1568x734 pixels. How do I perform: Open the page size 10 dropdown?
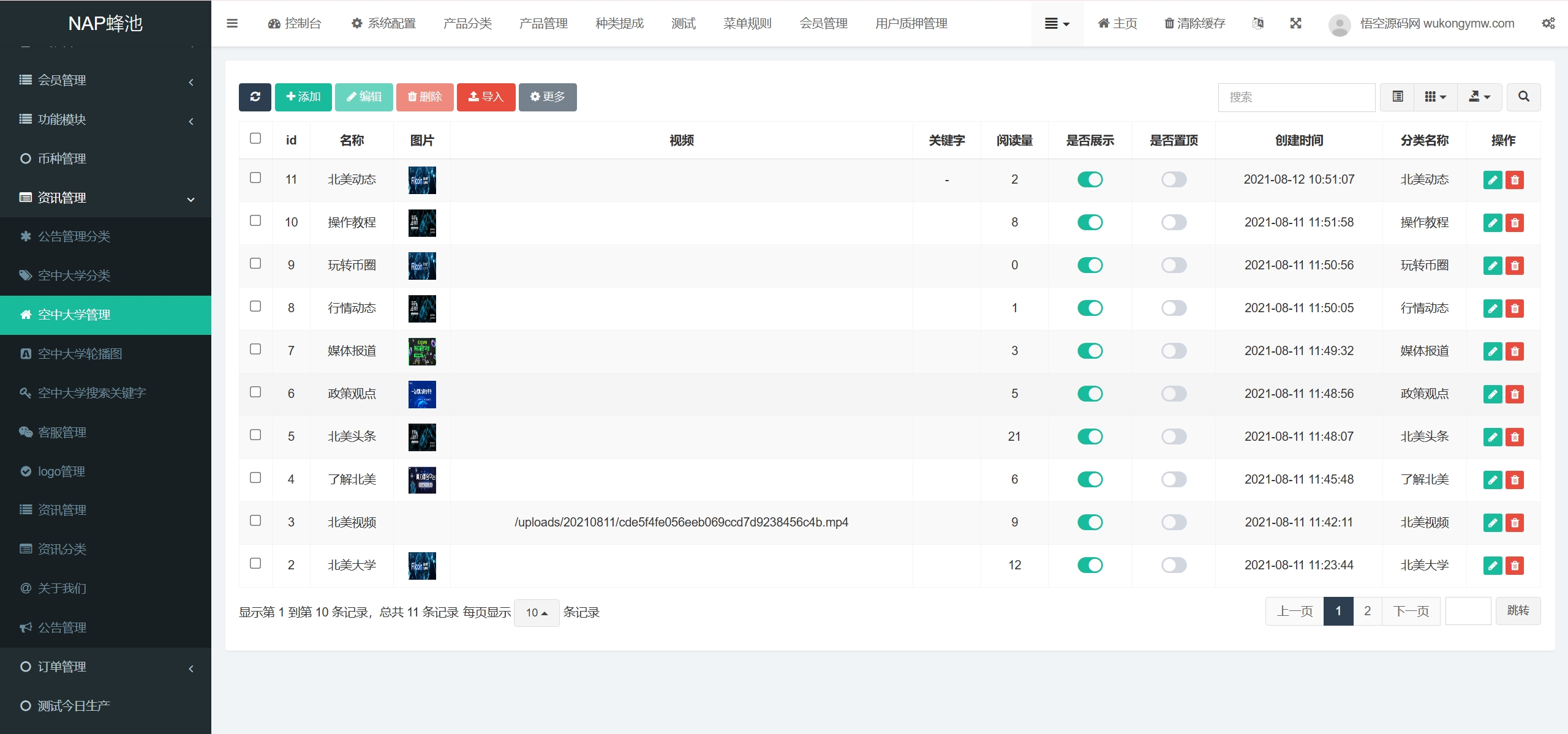point(537,613)
